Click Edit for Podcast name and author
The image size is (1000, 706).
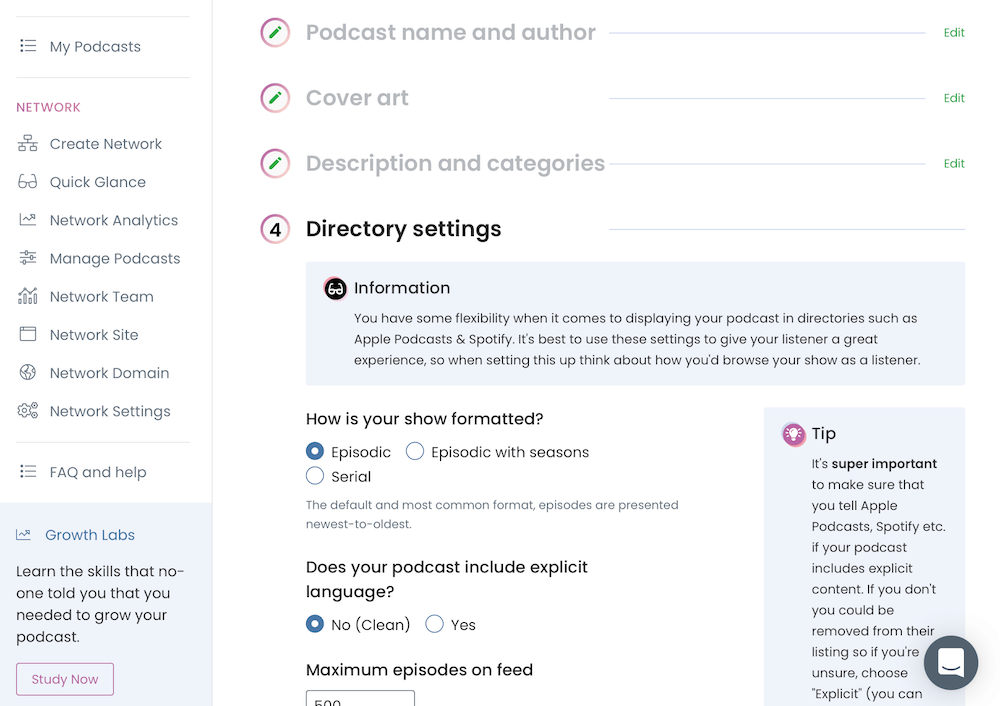(953, 33)
